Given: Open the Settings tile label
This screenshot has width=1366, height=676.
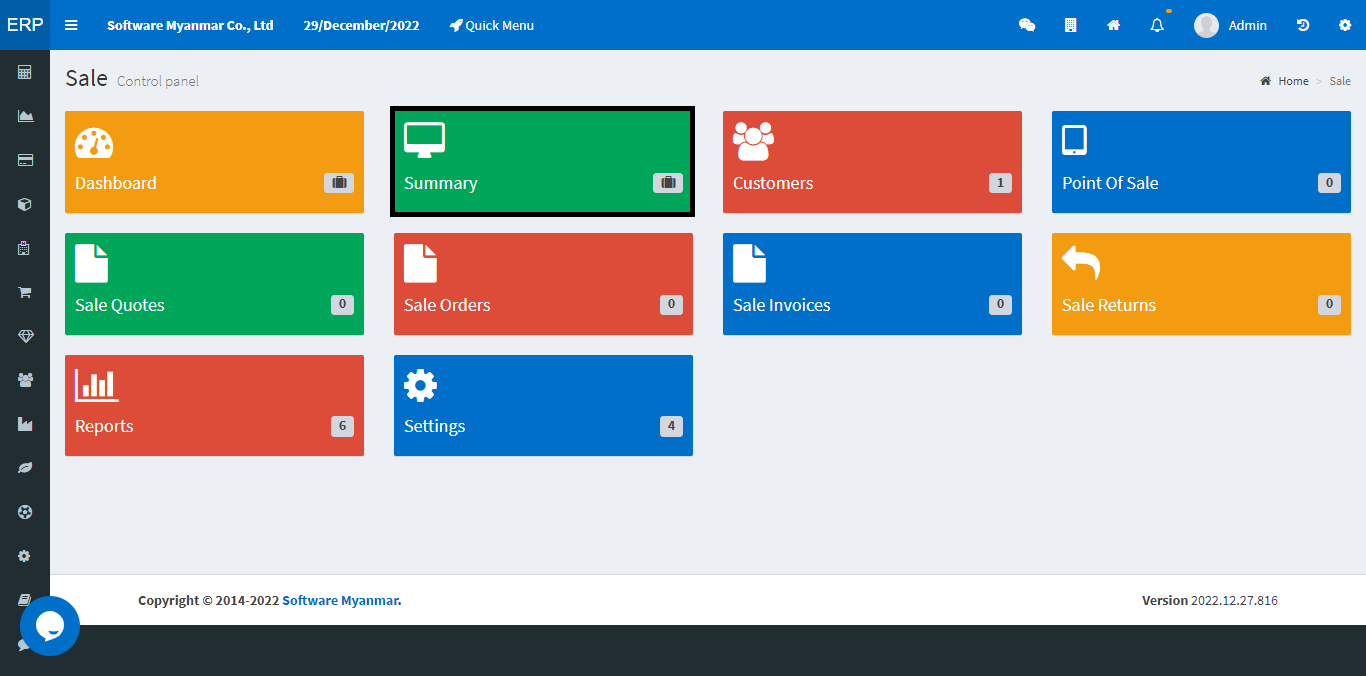Looking at the screenshot, I should [x=435, y=426].
